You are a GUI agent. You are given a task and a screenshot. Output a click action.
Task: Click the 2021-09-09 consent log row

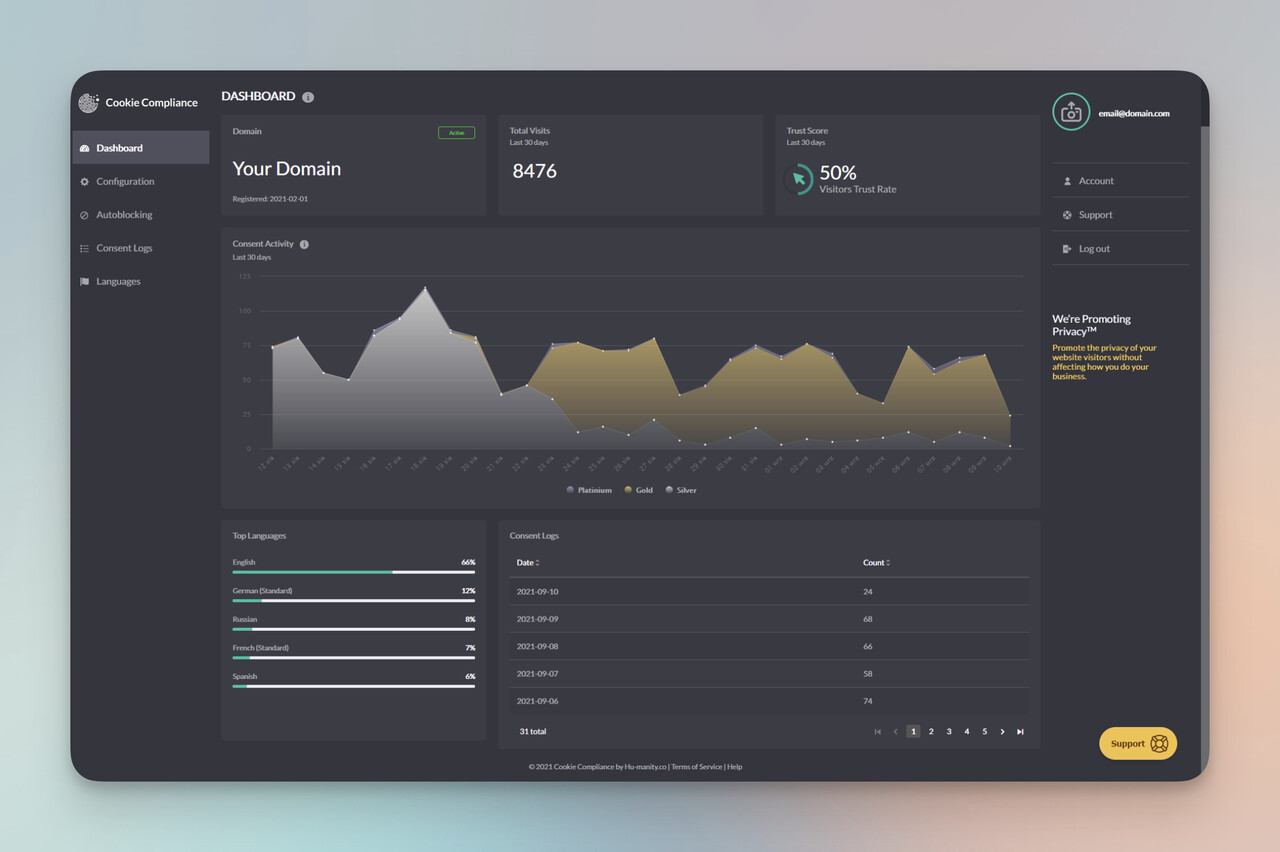pyautogui.click(x=769, y=619)
